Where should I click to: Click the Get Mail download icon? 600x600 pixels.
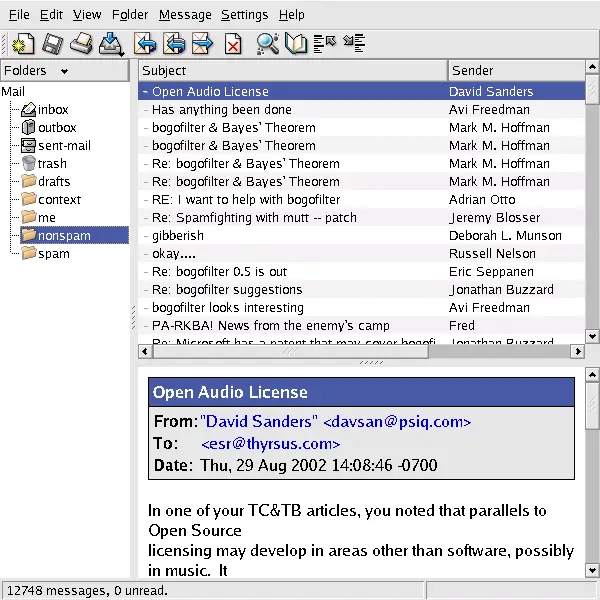point(110,43)
